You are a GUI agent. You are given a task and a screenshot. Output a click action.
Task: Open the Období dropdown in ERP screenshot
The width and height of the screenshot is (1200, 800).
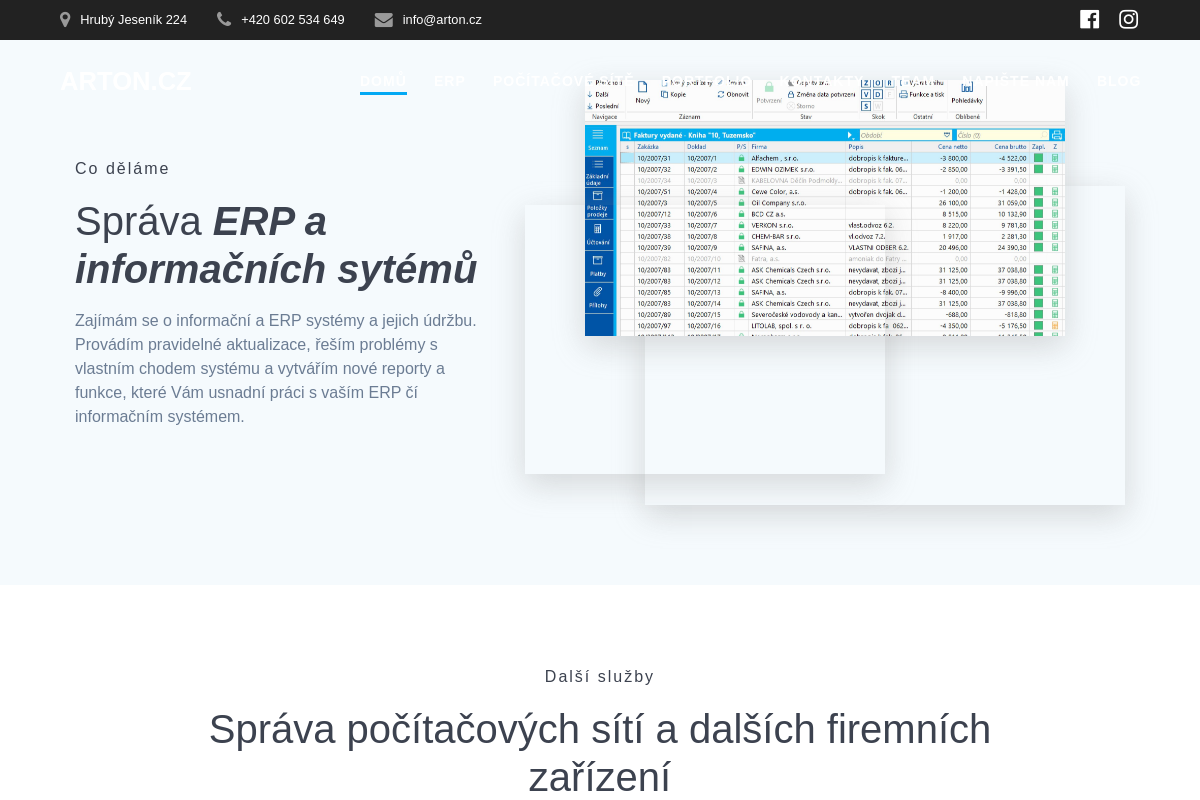(906, 135)
